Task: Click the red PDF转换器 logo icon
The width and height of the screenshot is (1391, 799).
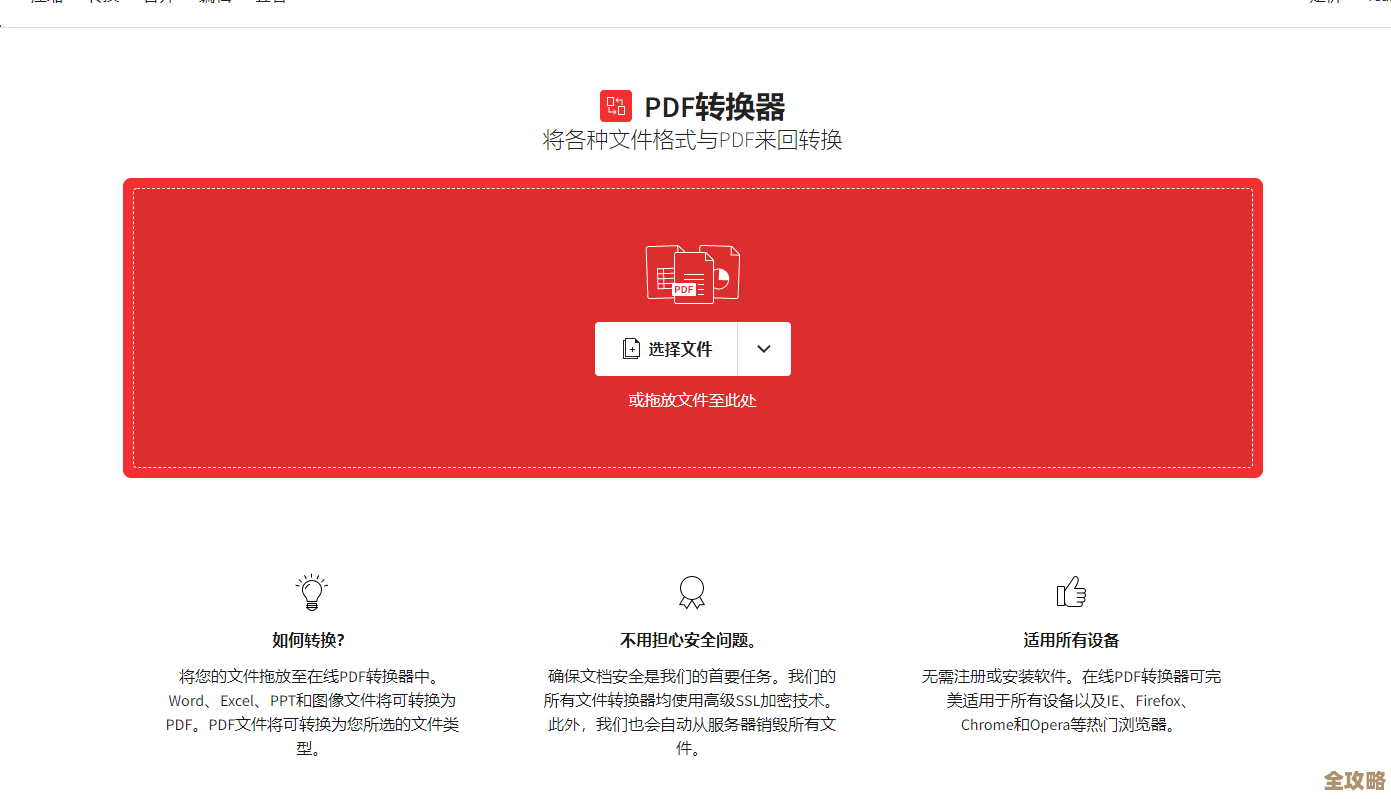Action: coord(616,105)
